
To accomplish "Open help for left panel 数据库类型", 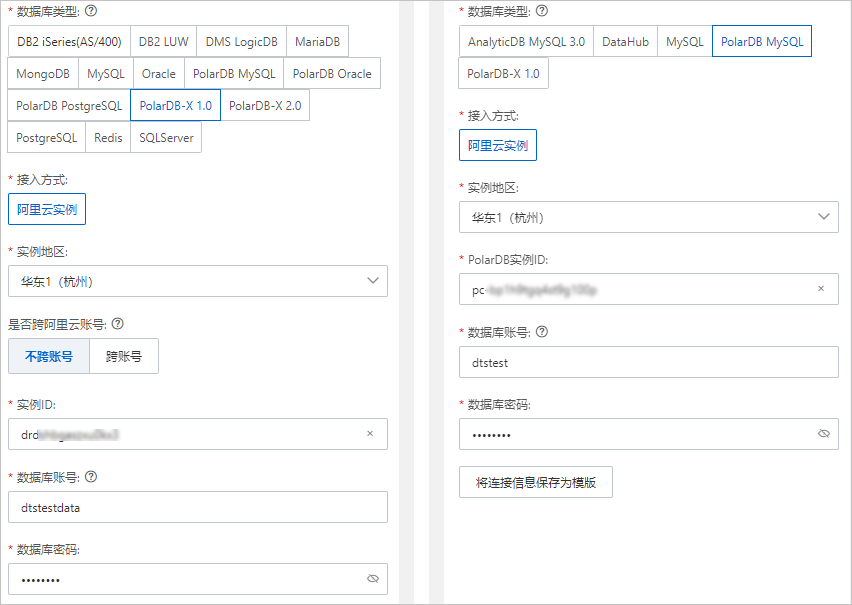I will point(91,11).
